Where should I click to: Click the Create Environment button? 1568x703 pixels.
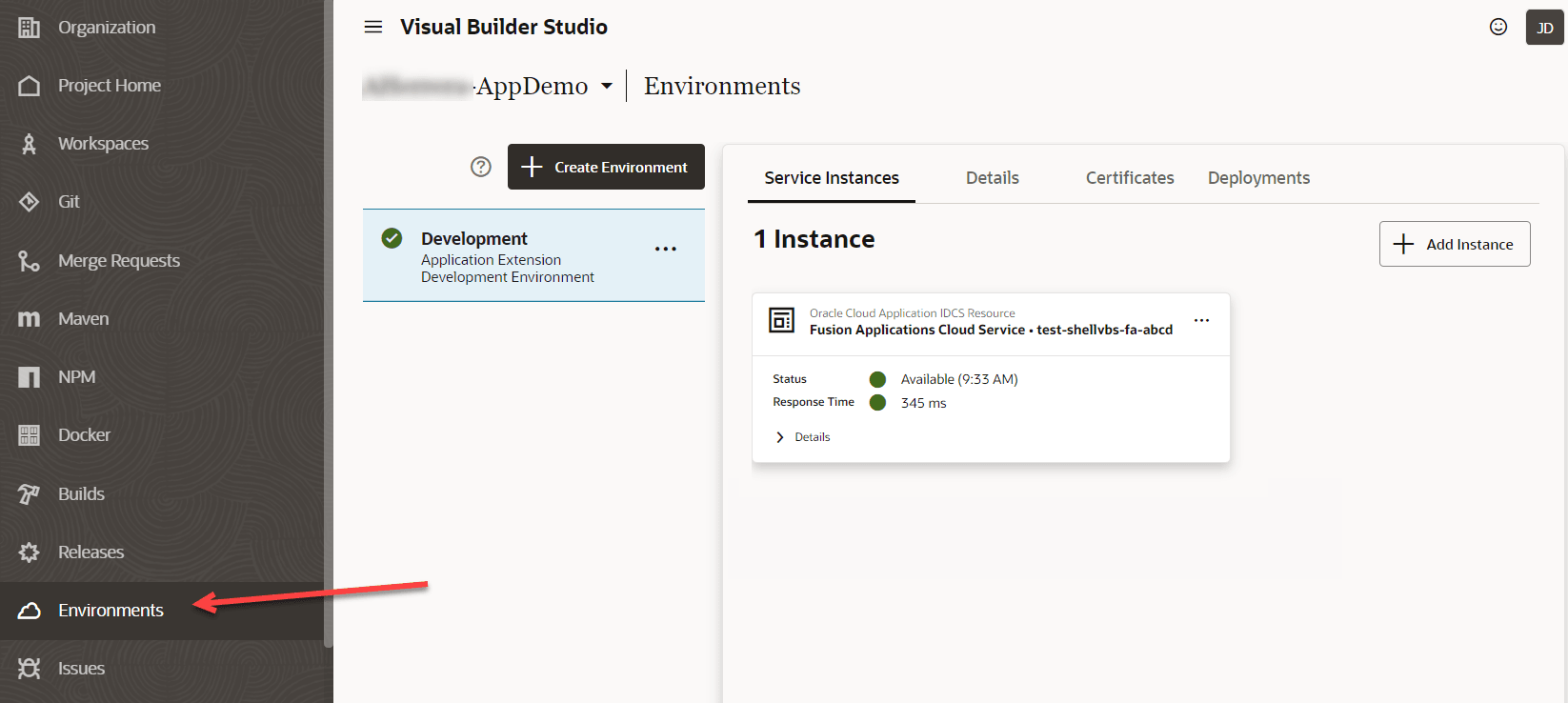(x=606, y=167)
